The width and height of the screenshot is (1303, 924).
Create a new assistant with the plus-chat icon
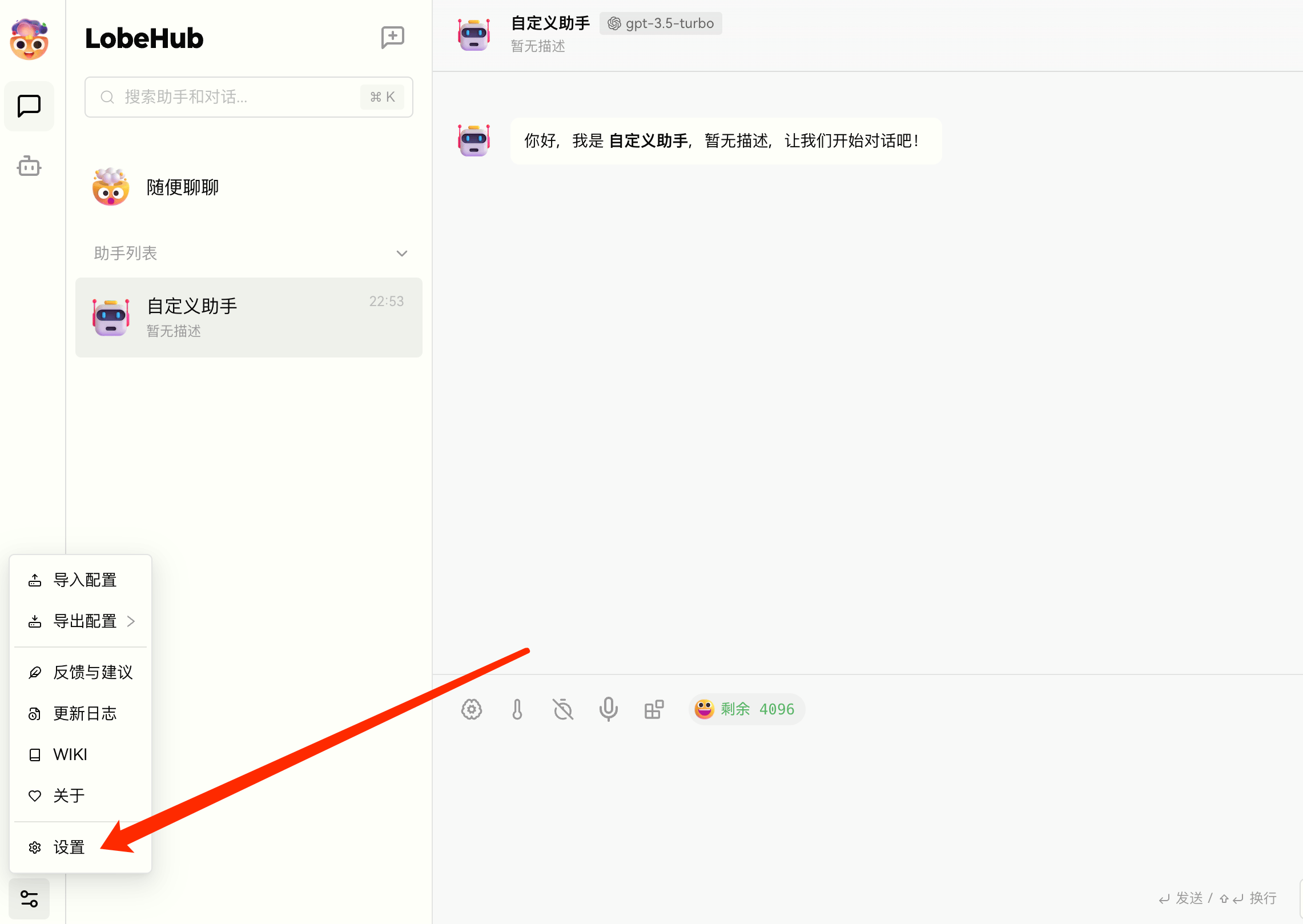(x=392, y=38)
